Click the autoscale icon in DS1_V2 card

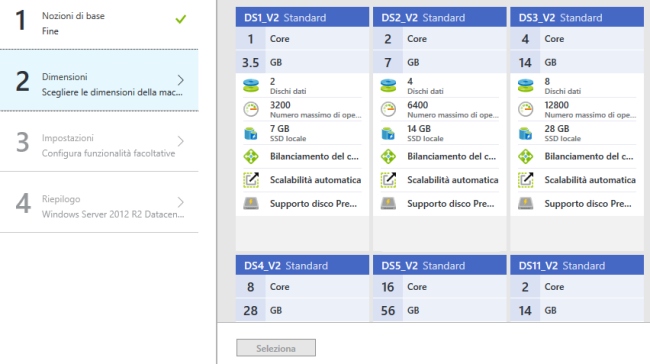click(251, 180)
